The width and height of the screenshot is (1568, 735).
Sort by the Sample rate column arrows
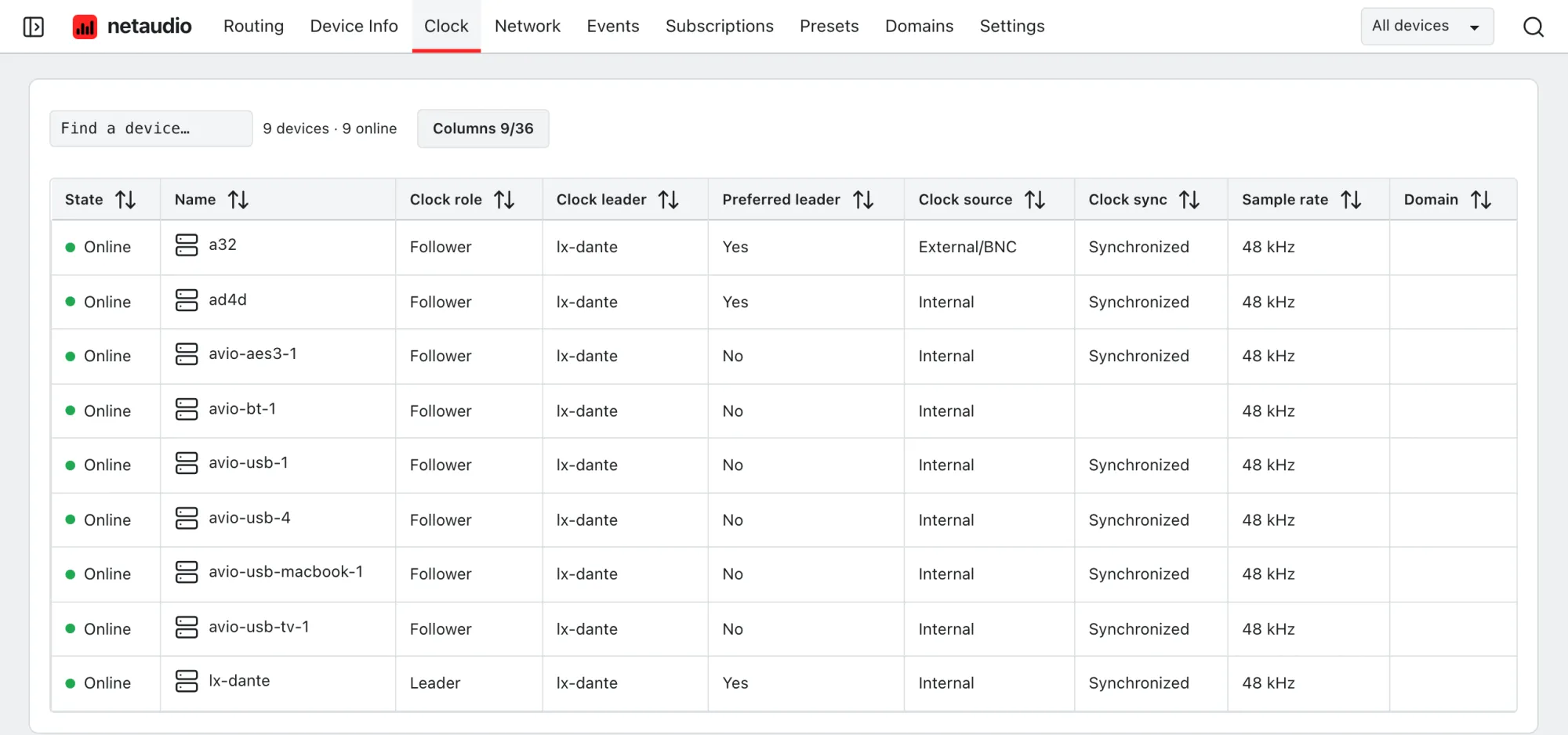click(x=1351, y=200)
